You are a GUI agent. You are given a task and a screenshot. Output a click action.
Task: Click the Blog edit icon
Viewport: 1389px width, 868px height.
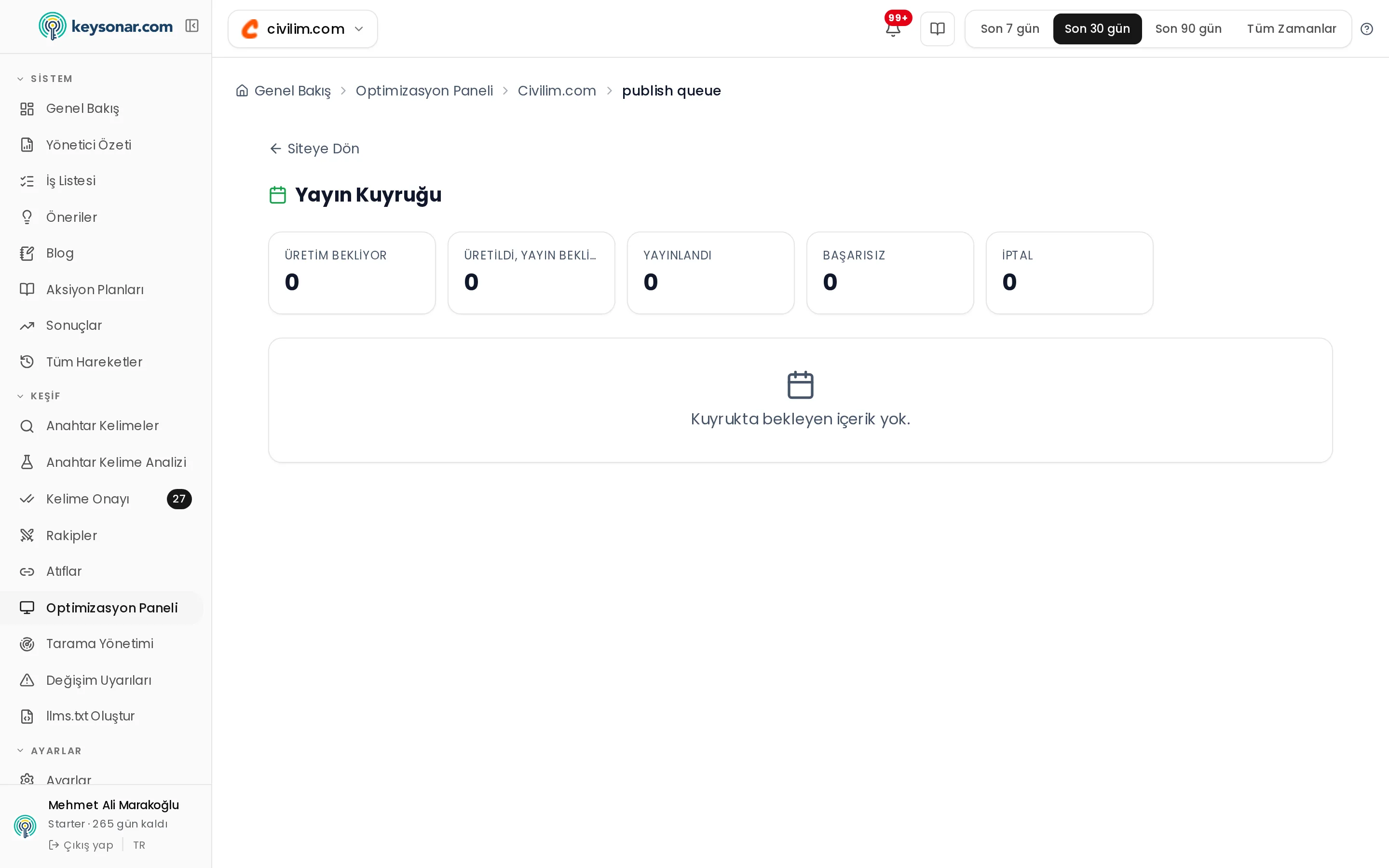tap(27, 253)
